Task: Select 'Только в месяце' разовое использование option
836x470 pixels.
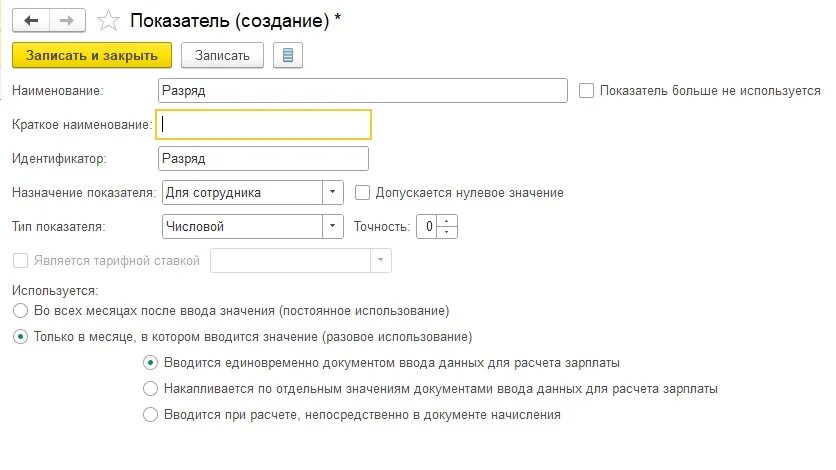Action: point(20,337)
